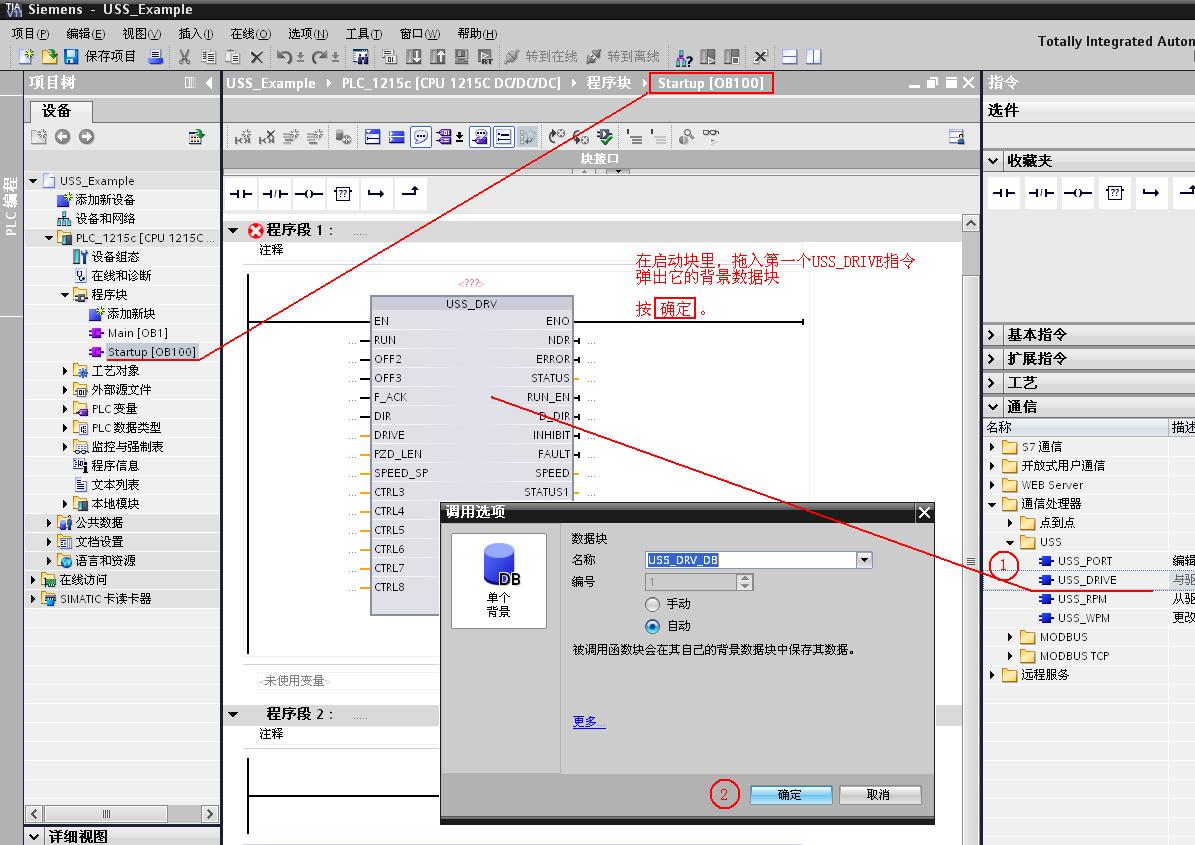Start the CPU using the toolbar icon
Screen dimensions: 1195x845
(x=708, y=56)
